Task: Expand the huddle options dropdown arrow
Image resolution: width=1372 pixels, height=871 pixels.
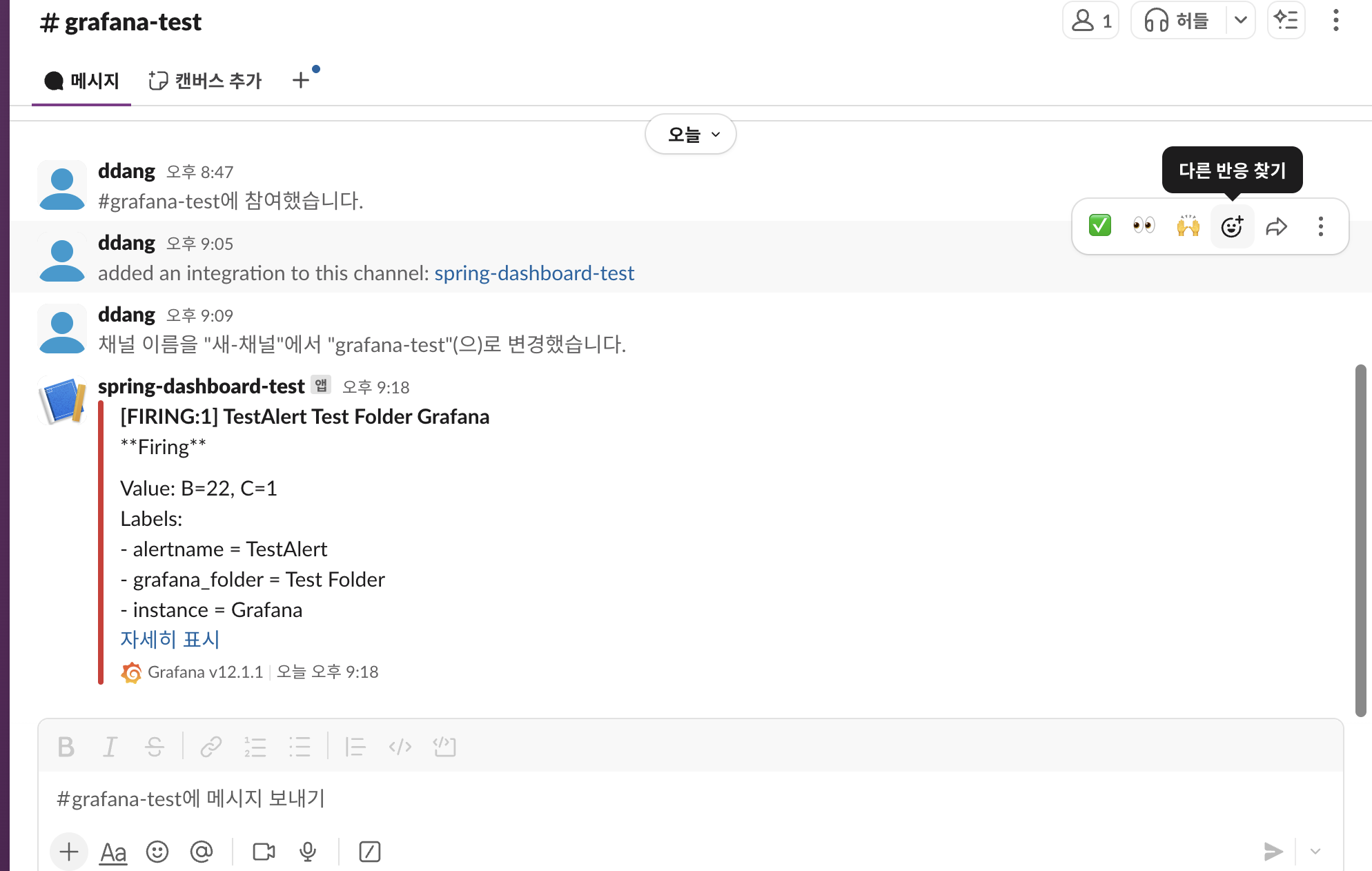Action: [1240, 20]
